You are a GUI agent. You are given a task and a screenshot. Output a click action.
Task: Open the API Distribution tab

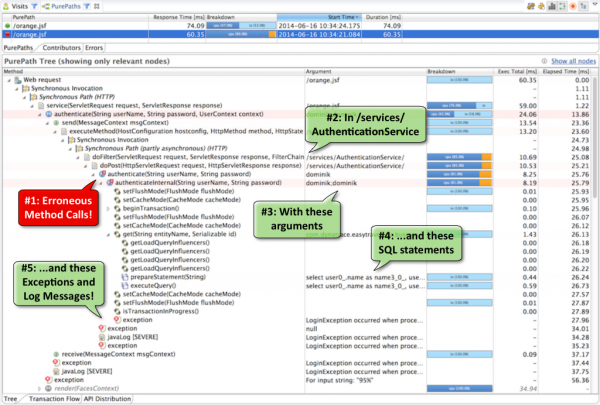coord(108,399)
